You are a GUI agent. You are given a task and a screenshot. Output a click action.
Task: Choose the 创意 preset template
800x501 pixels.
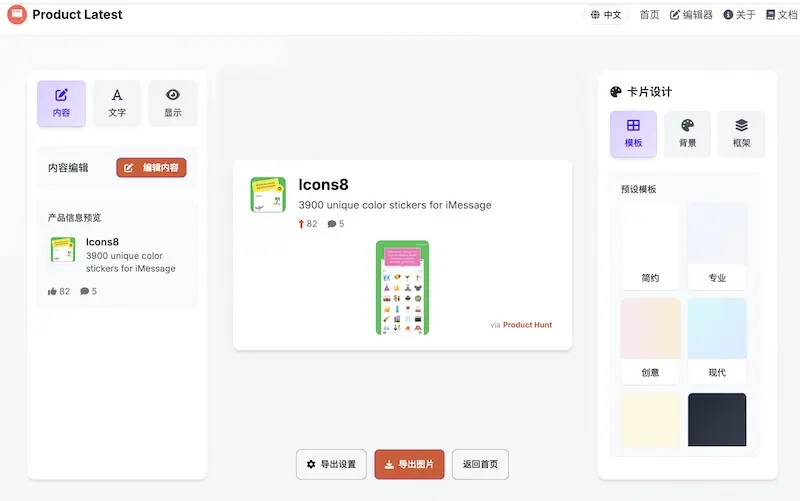tap(650, 341)
